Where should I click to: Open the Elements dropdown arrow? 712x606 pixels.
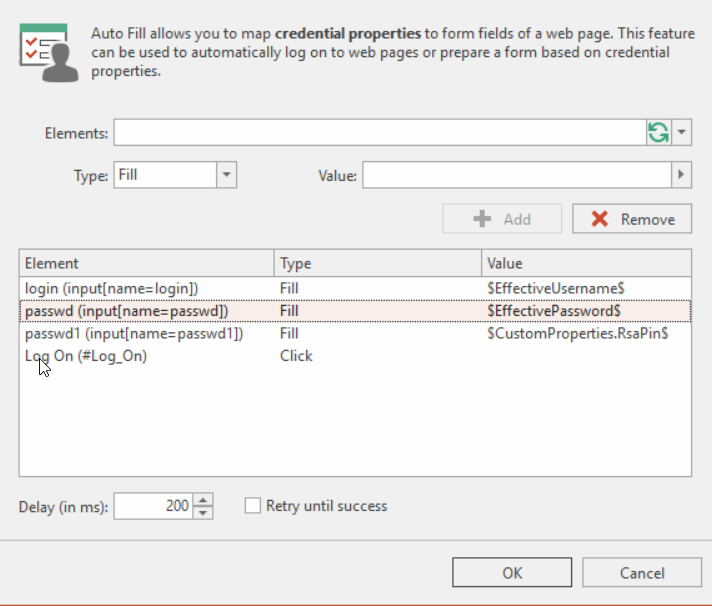coord(682,133)
